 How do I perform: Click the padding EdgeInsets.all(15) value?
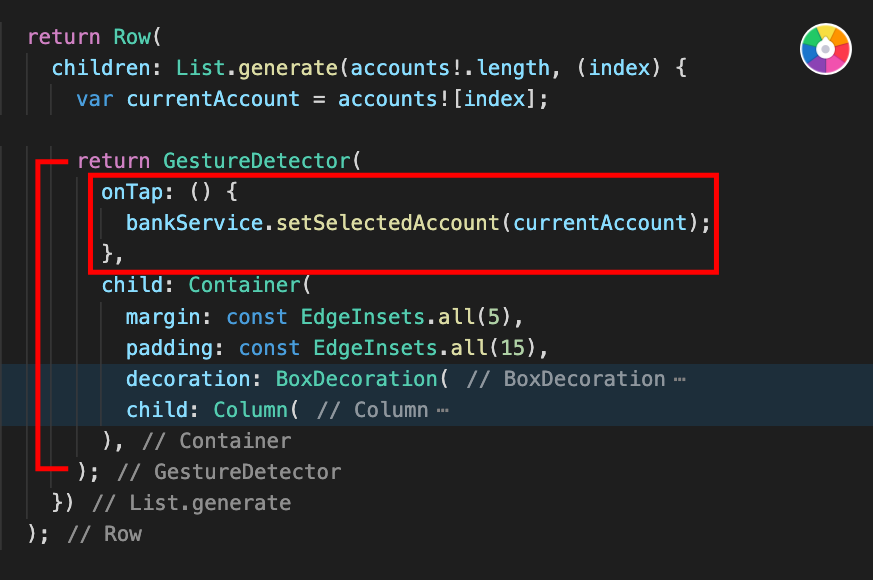424,348
